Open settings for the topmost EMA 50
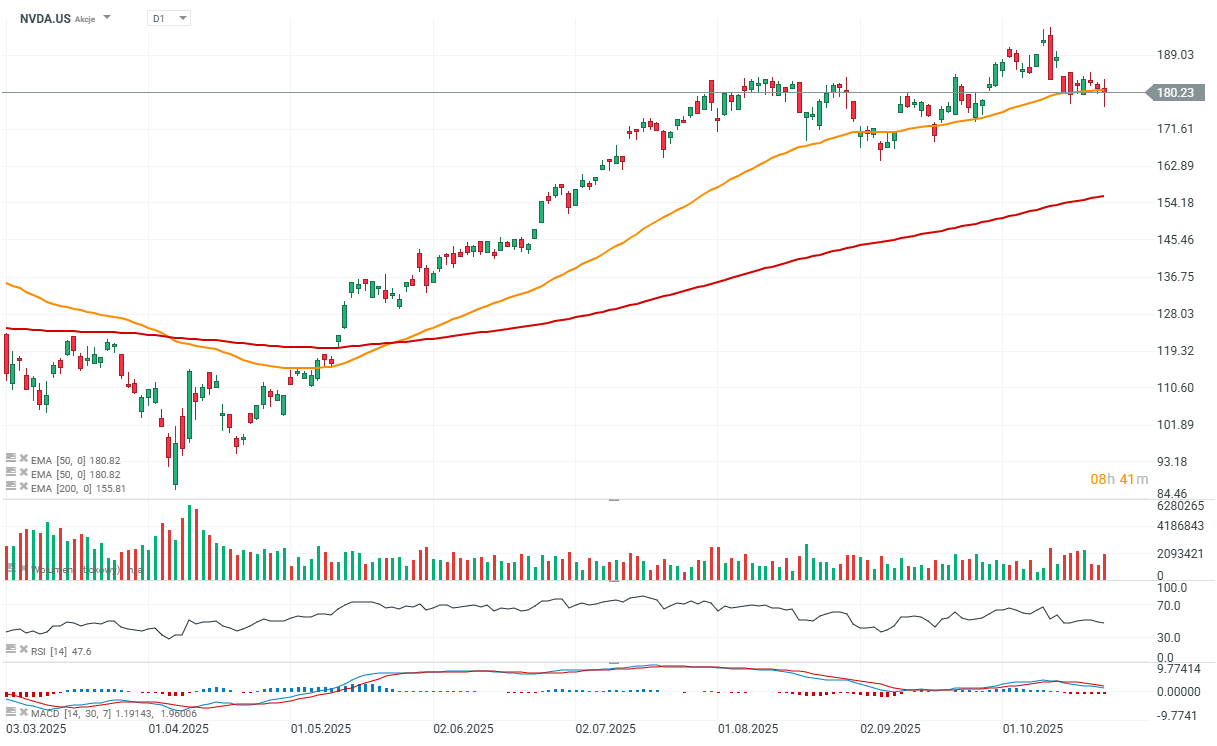Image resolution: width=1217 pixels, height=746 pixels. click(11, 459)
